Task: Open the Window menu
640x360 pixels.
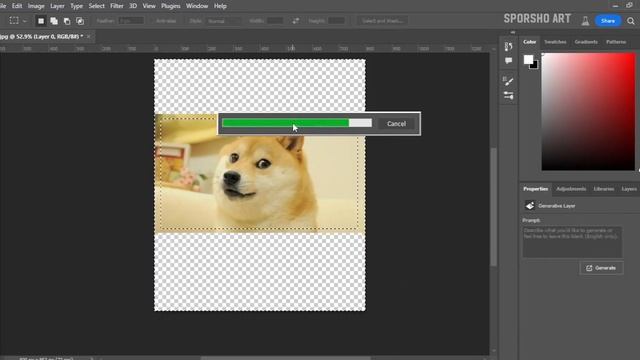Action: [197, 6]
